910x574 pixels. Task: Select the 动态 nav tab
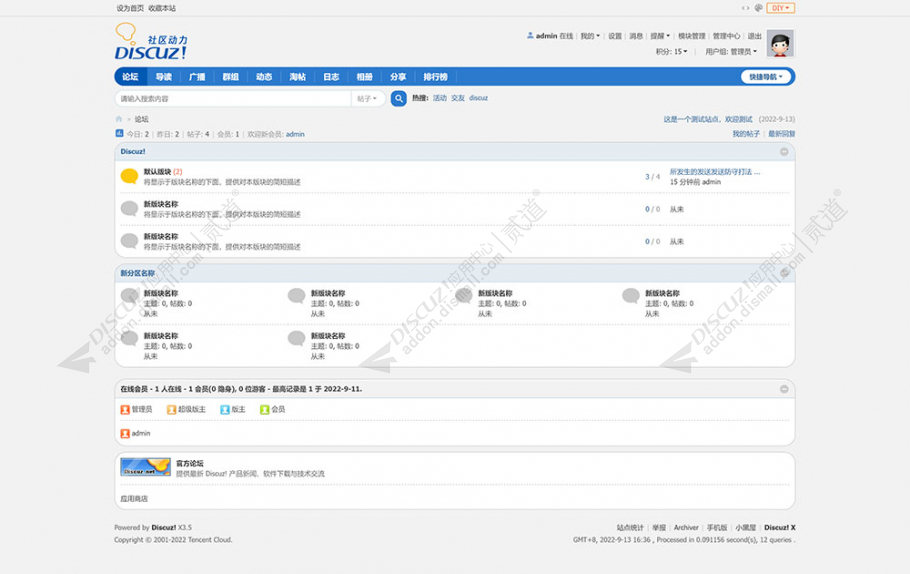click(x=264, y=77)
